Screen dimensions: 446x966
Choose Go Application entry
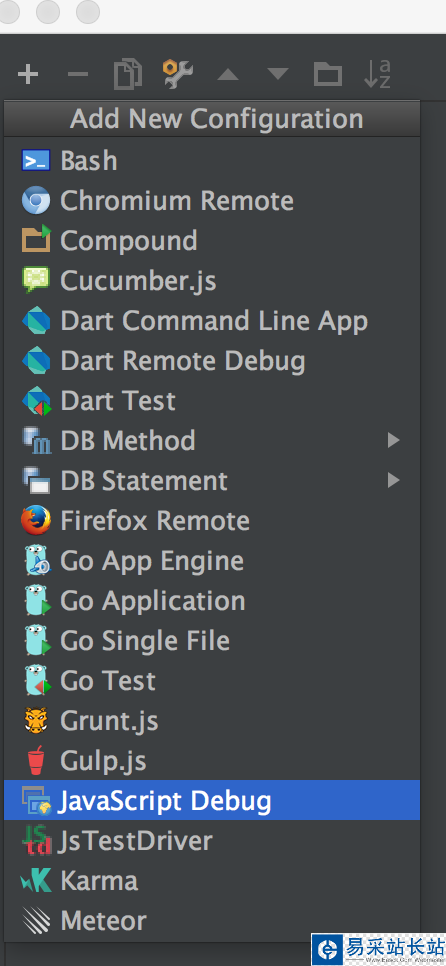212,601
